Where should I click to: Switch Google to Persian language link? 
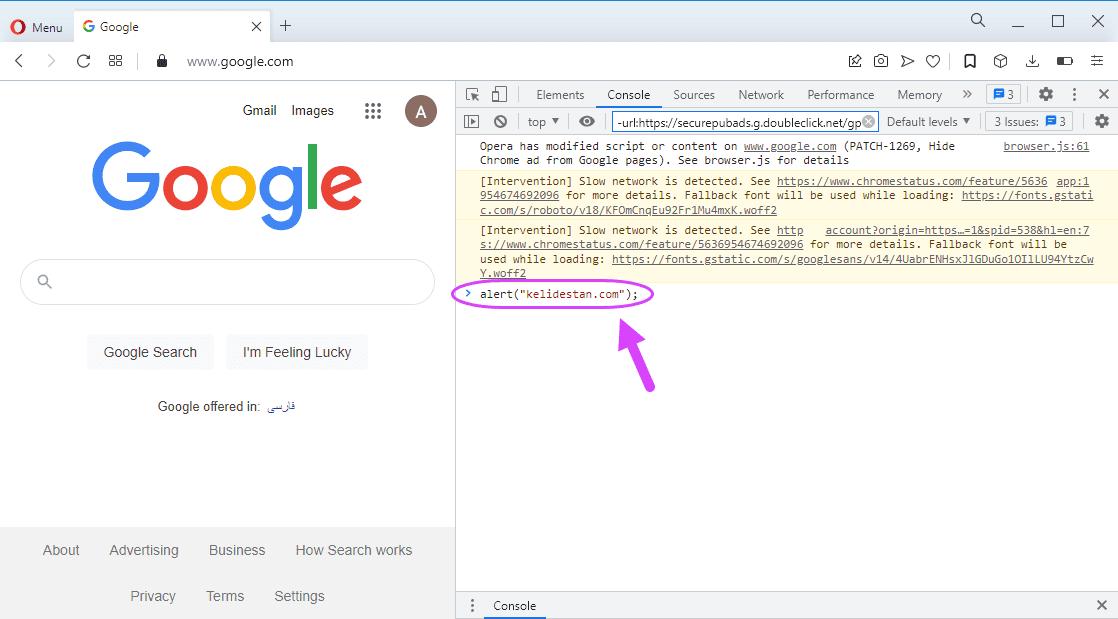point(281,406)
